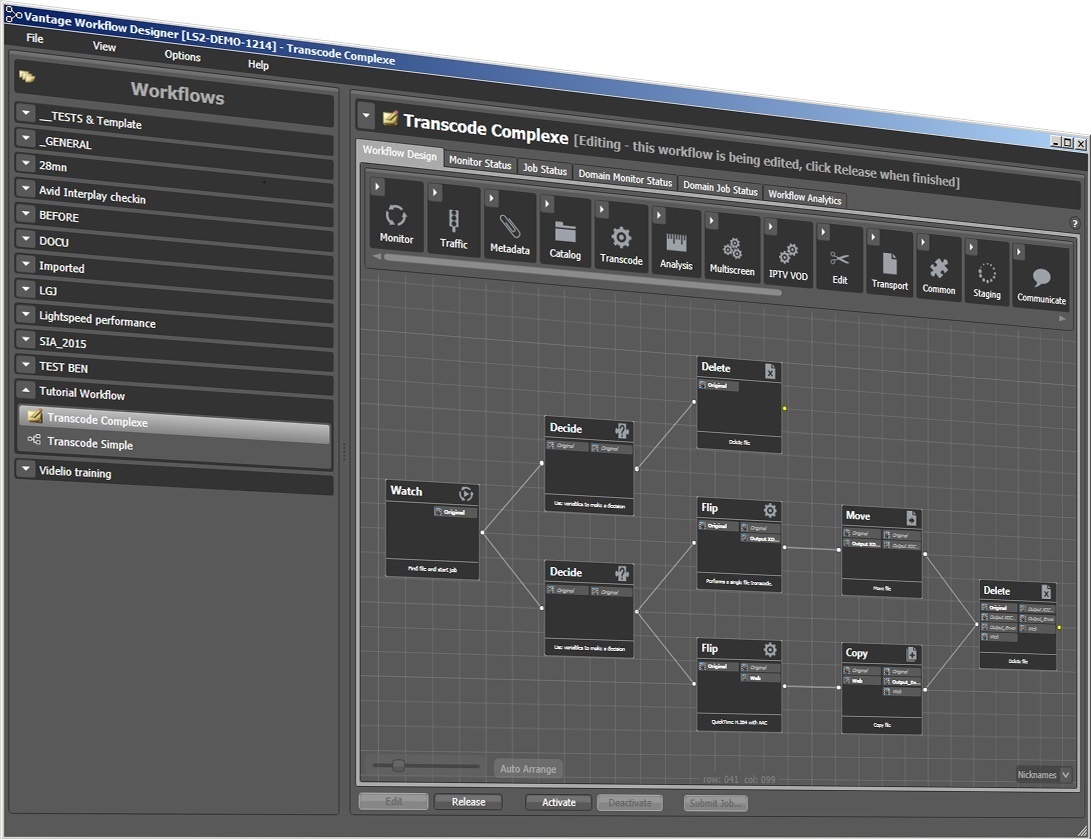
Task: Open the File menu
Action: [x=35, y=38]
